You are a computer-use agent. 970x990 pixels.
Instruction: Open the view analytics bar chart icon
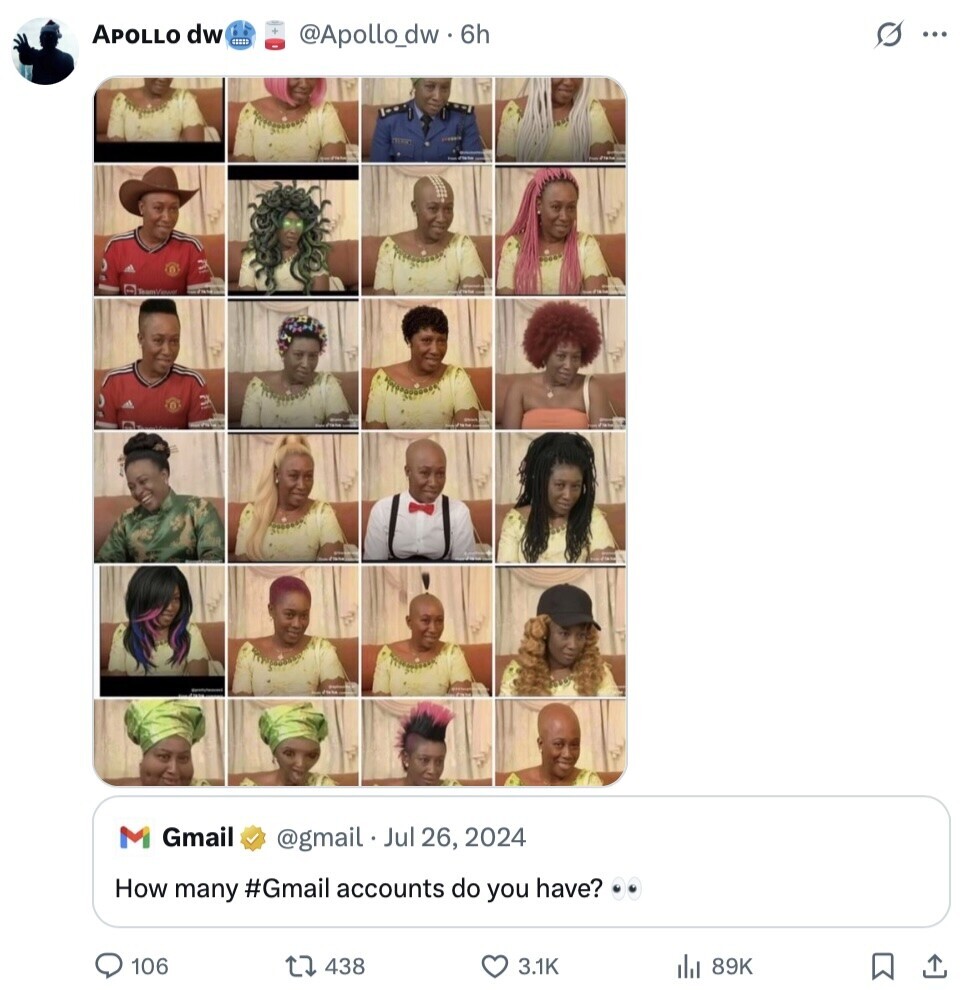(689, 965)
